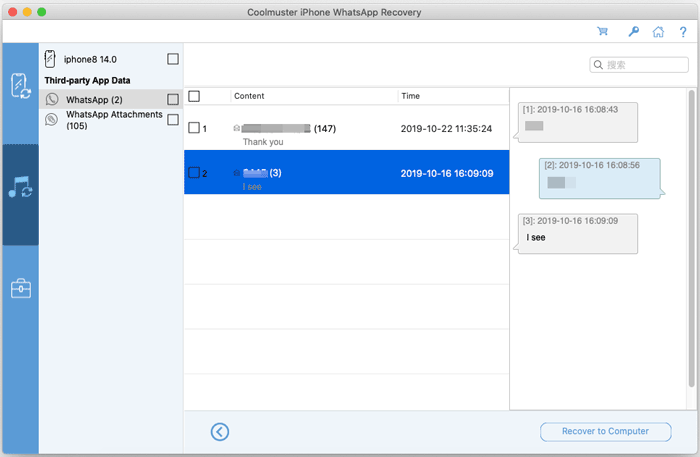This screenshot has height=457, width=700.
Task: Click message bubble [1] 16:08:43
Action: (x=578, y=122)
